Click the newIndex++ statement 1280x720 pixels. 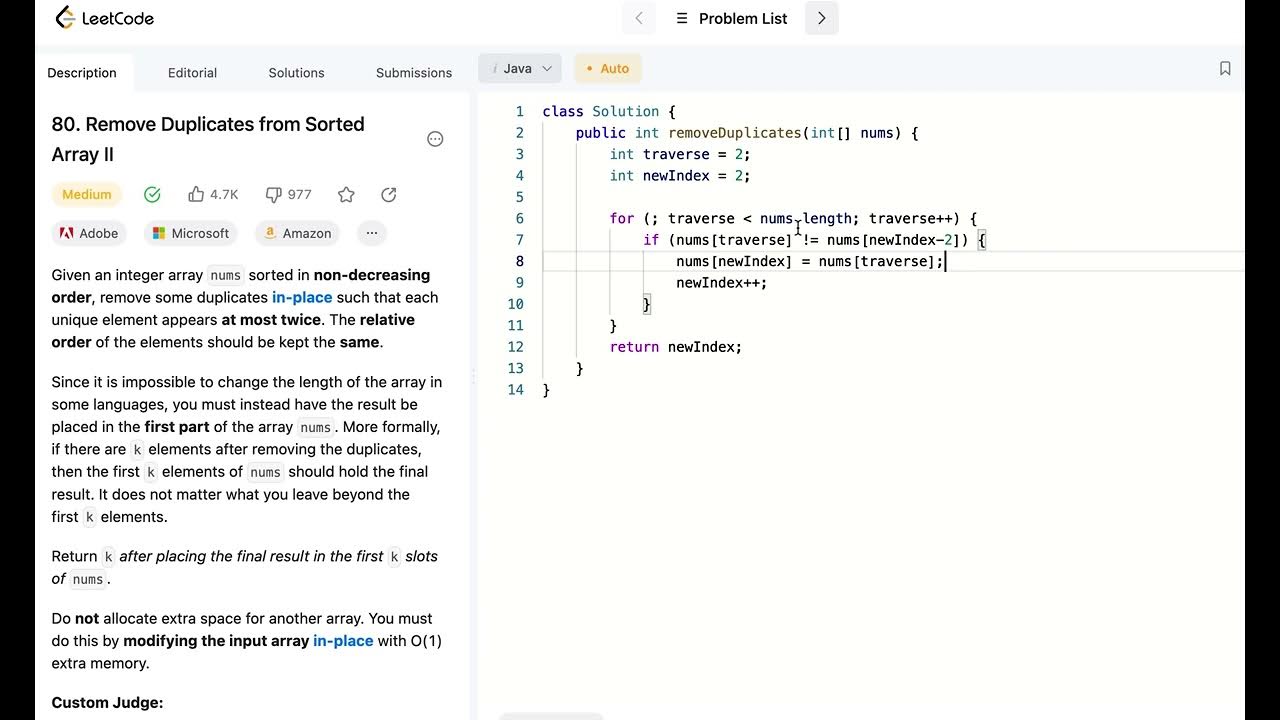pyautogui.click(x=722, y=283)
